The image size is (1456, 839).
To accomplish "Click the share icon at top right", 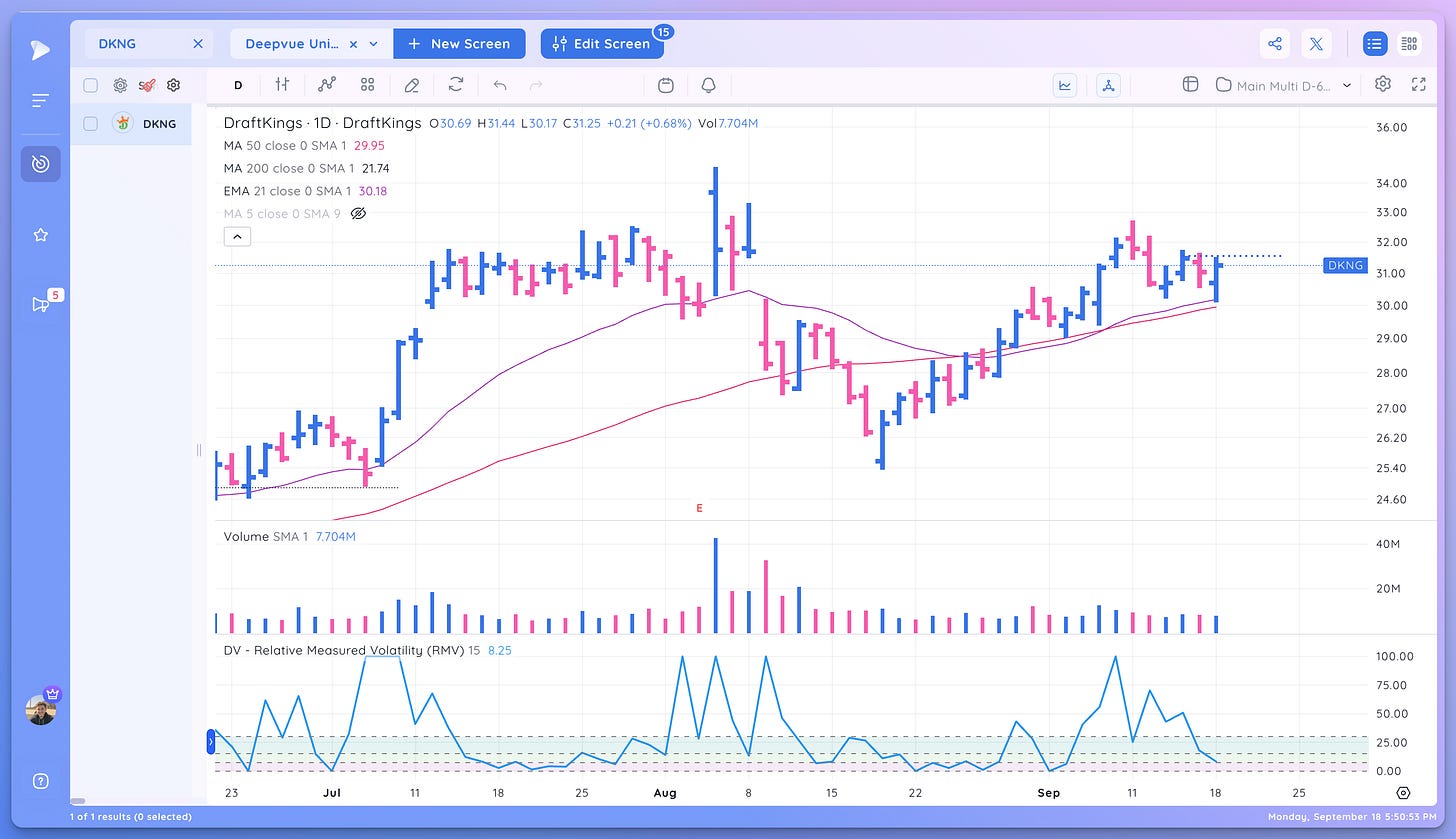I will pyautogui.click(x=1275, y=44).
